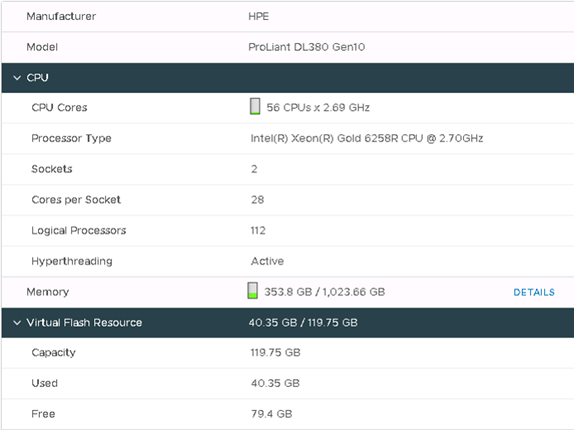
Task: Click the Logical Processors value 112
Action: (x=258, y=230)
